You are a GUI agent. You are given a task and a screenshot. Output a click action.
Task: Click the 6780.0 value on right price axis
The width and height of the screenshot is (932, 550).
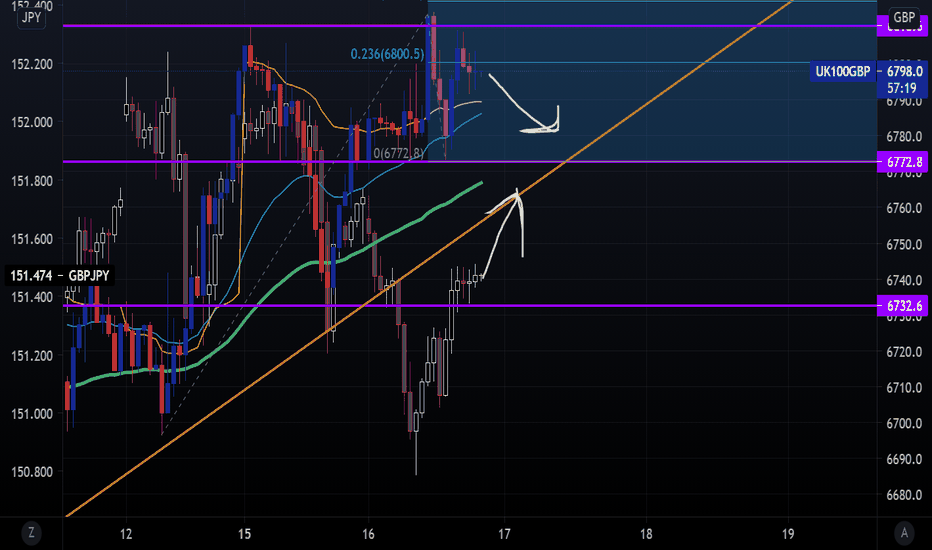904,137
